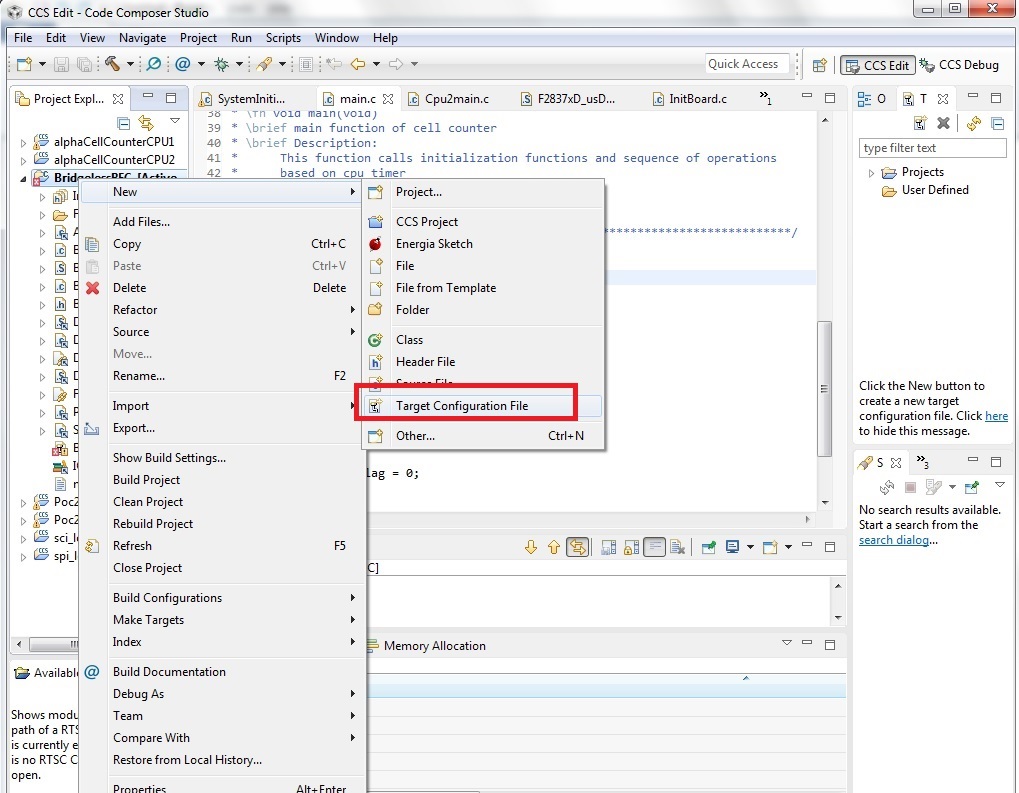
Task: Choose Header File in New submenu
Action: click(483, 361)
